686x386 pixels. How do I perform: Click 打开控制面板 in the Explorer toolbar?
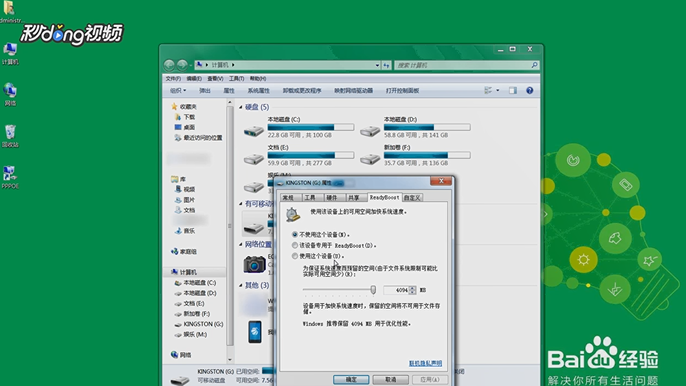pyautogui.click(x=402, y=91)
